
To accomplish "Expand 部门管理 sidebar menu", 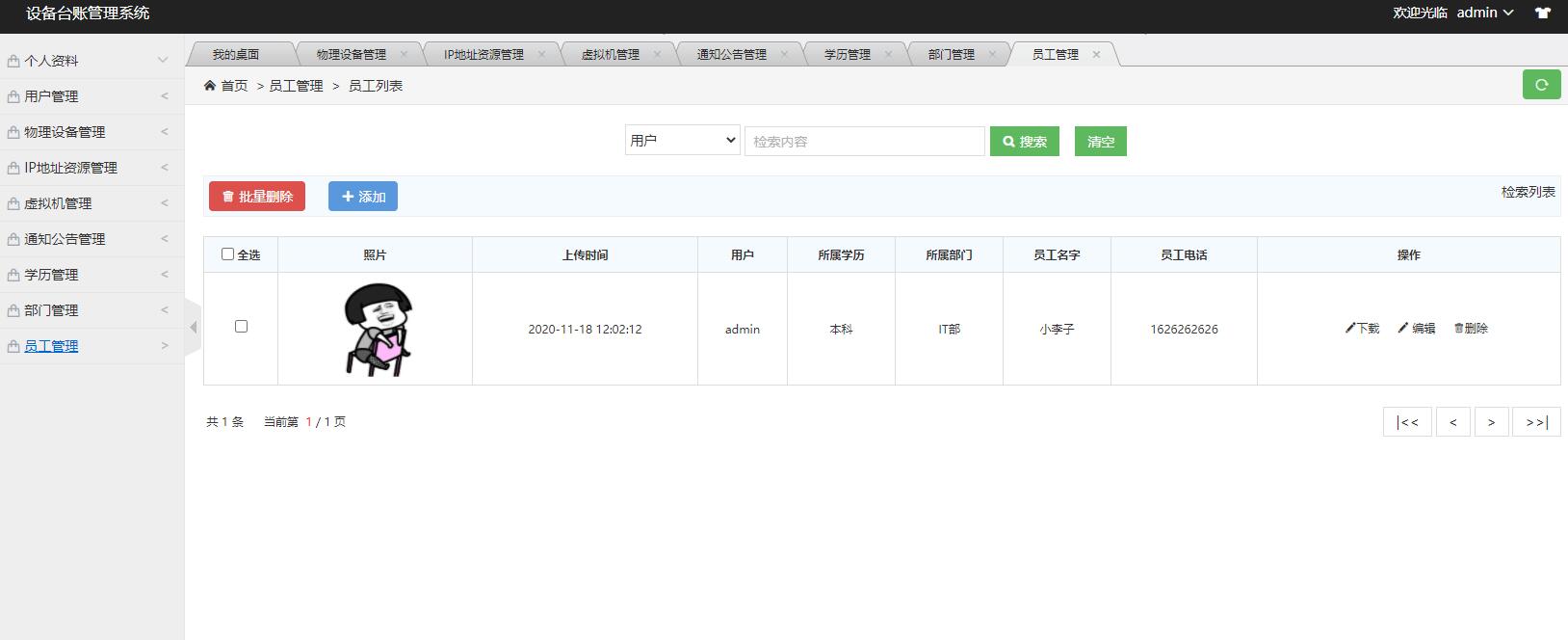I will [164, 309].
